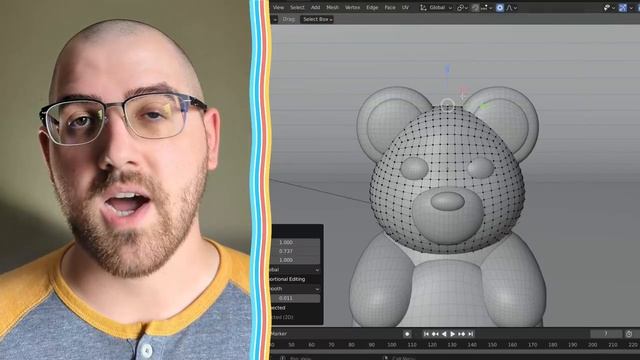Click the transform orientation axes icon
This screenshot has height=360, width=640.
pos(423,7)
